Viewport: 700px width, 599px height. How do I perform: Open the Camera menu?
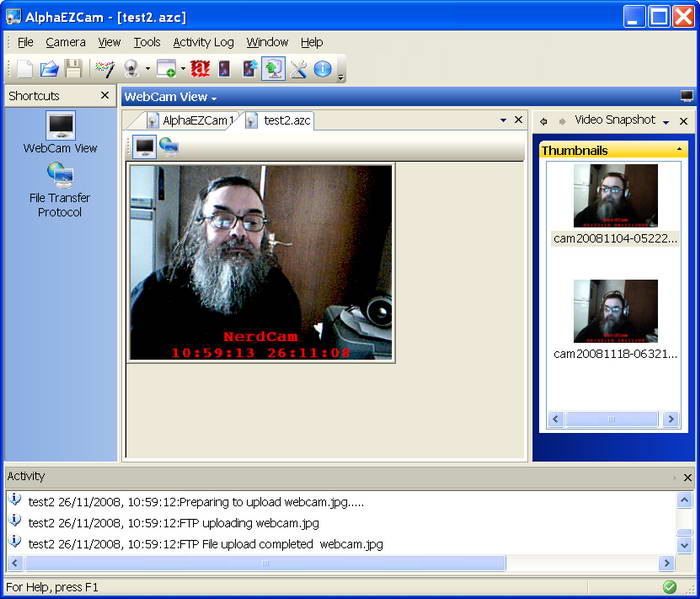66,42
